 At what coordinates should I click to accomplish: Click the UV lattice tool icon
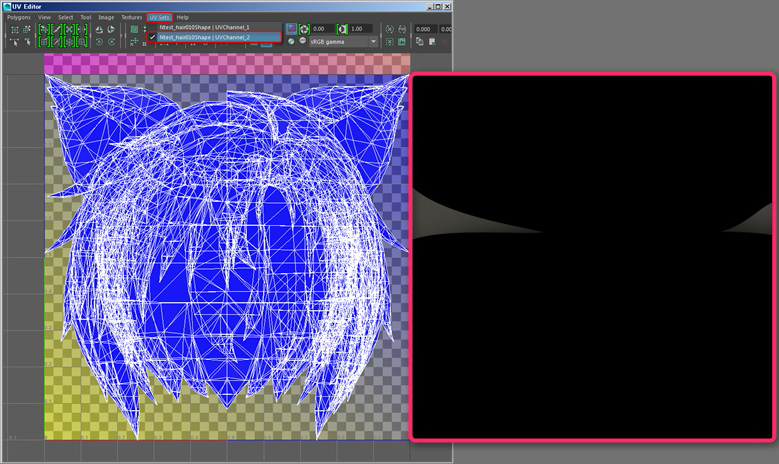click(14, 29)
